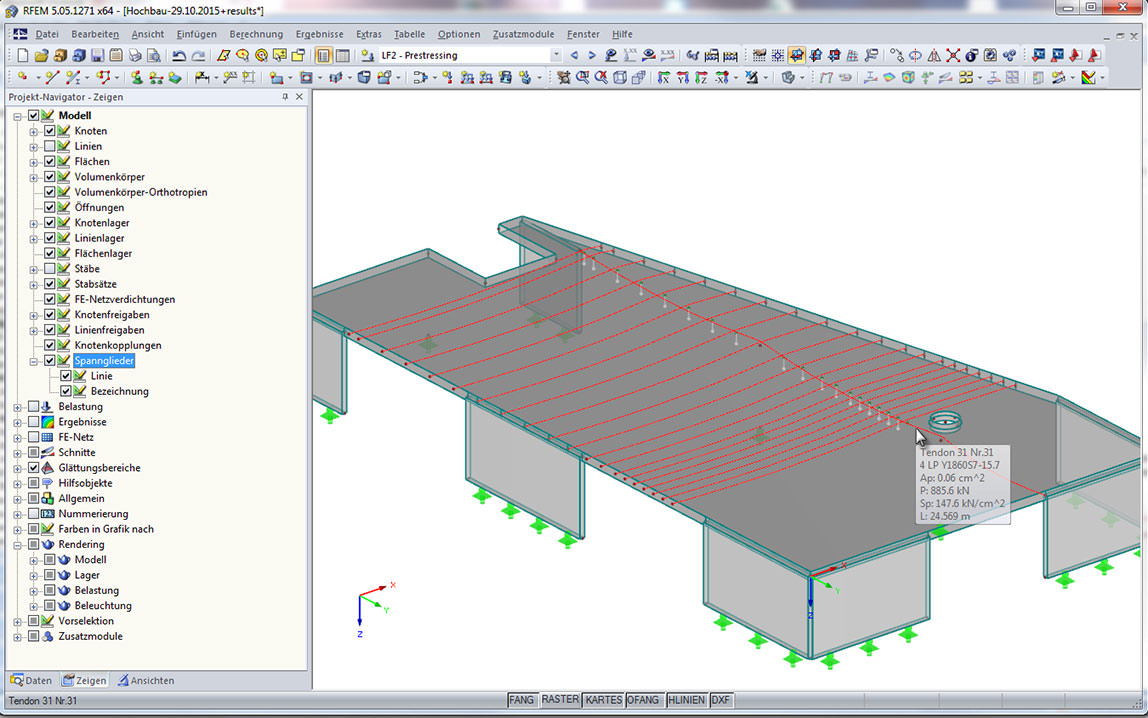Toggle the Spannglieder checkbox

[49, 360]
